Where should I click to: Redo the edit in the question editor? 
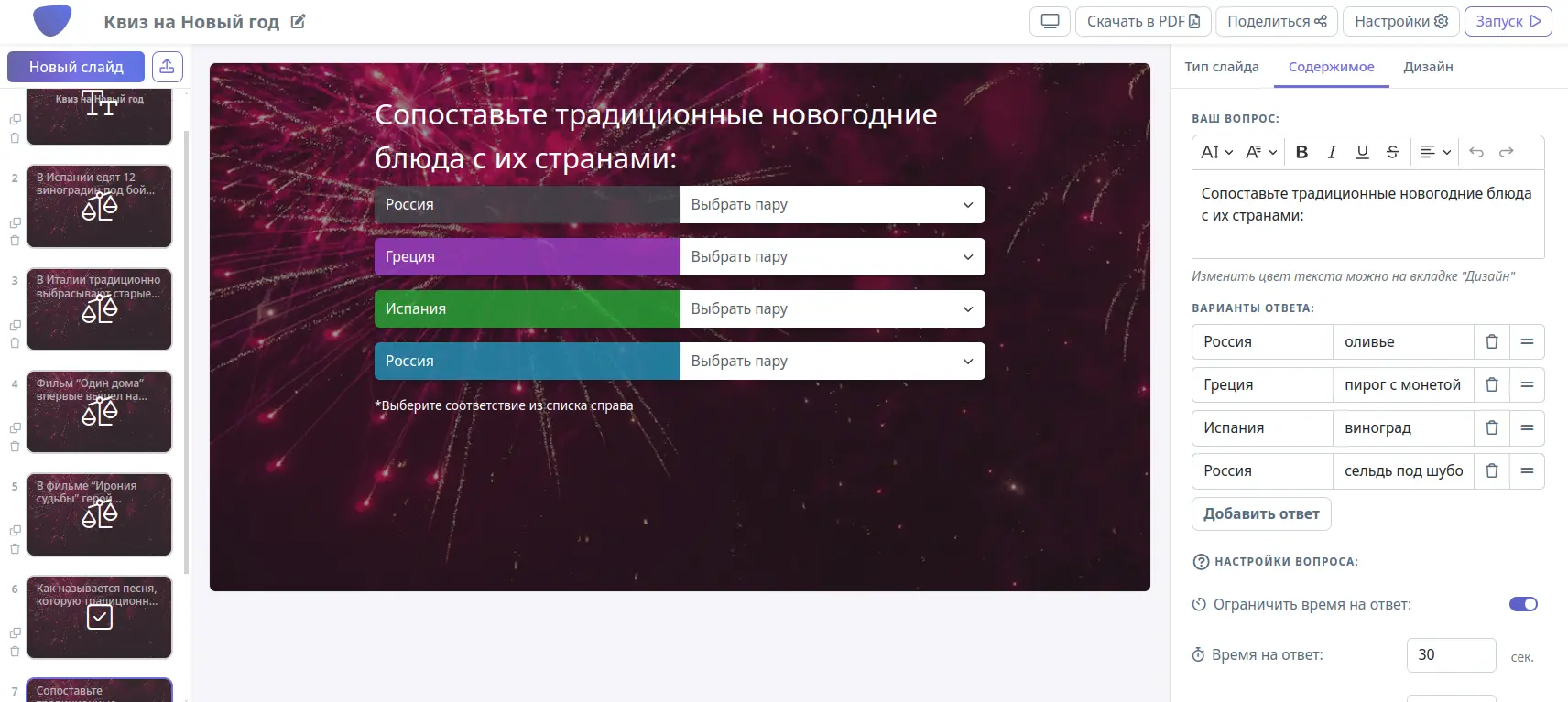1507,152
